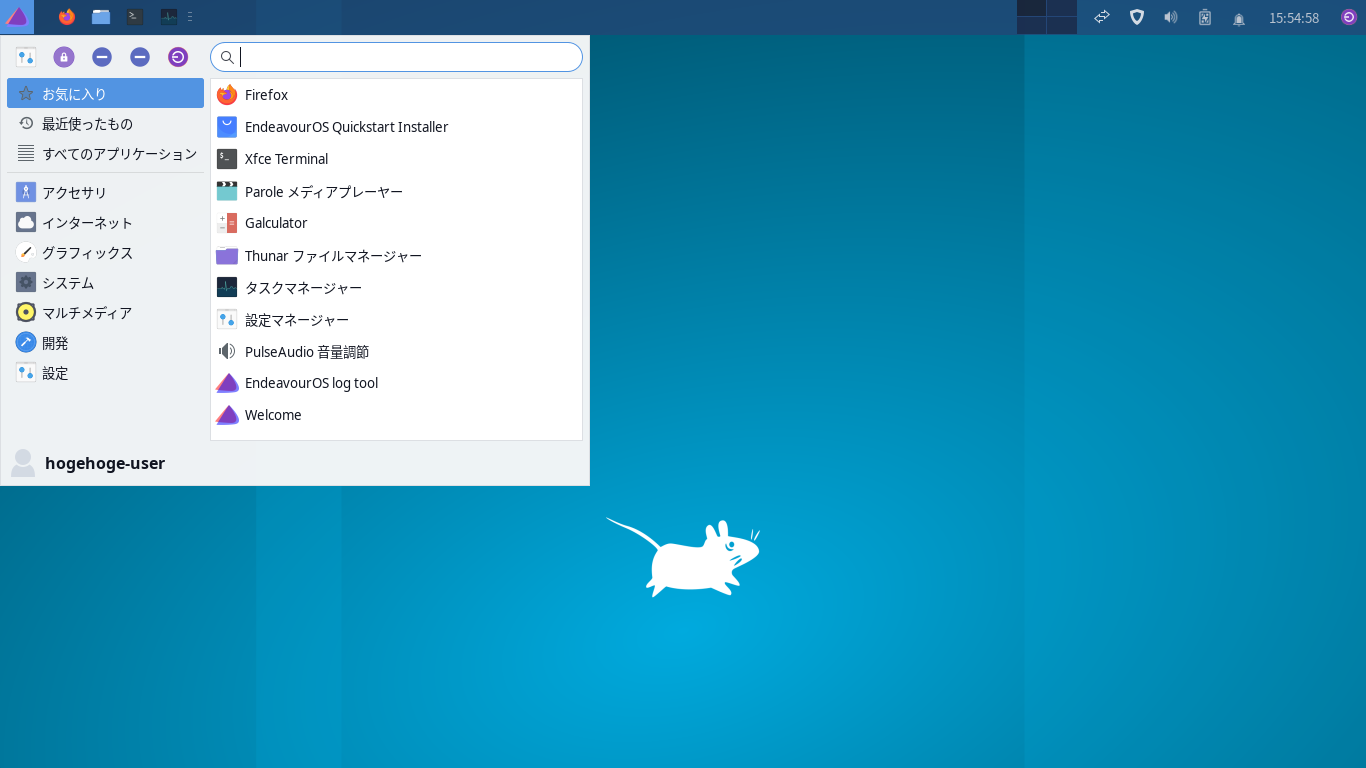Open the システム category
The width and height of the screenshot is (1366, 768).
pyautogui.click(x=105, y=282)
